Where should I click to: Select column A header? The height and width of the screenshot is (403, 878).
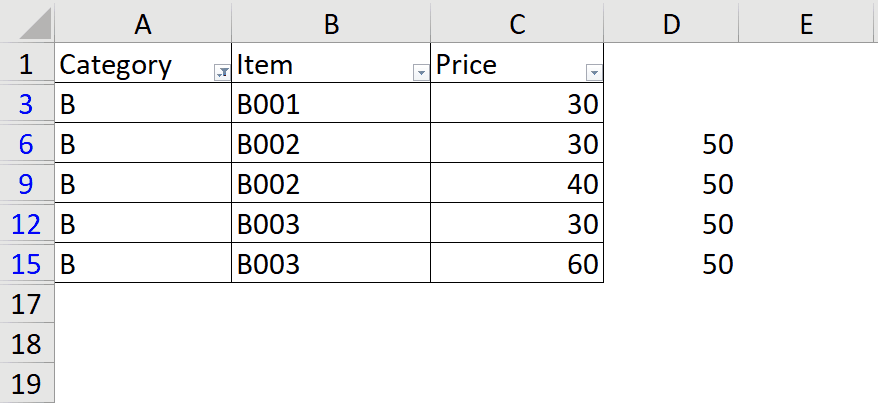tap(143, 24)
